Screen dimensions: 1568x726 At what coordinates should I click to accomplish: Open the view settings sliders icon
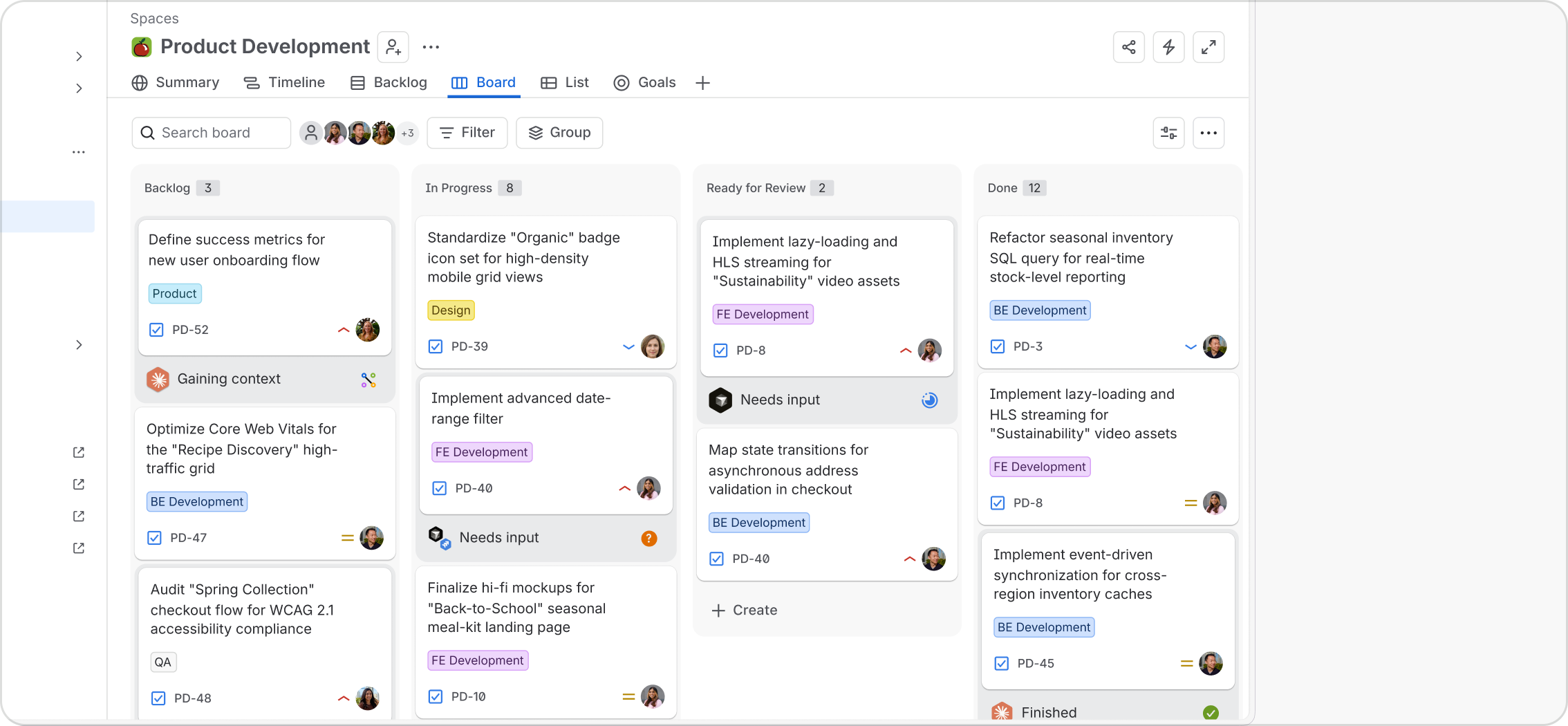(x=1168, y=133)
